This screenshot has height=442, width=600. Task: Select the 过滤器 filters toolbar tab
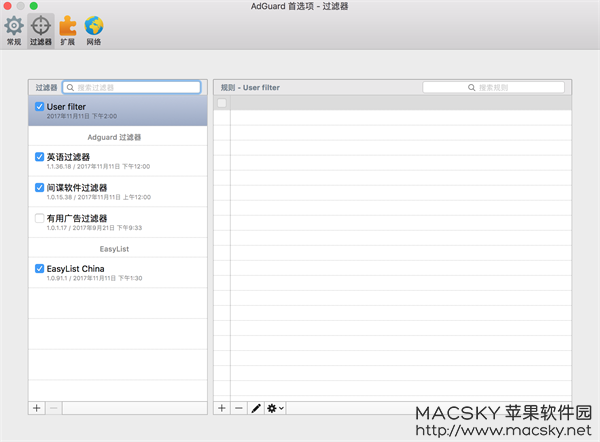click(x=41, y=31)
